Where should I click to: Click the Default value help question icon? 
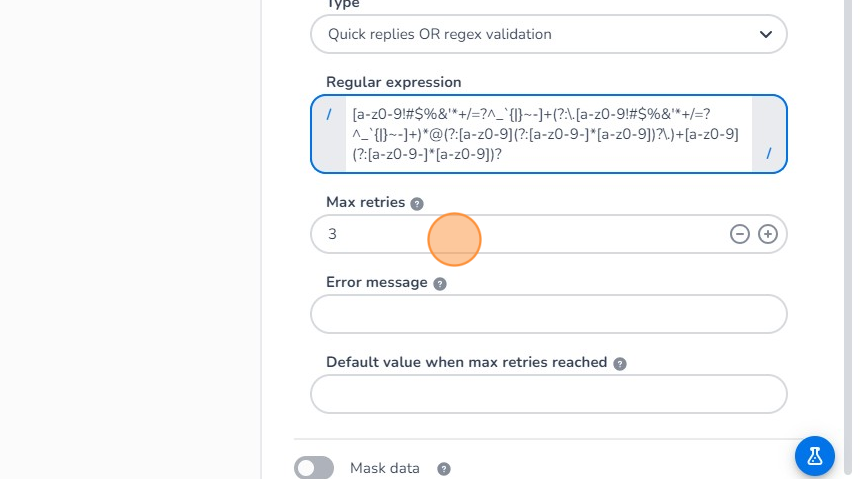(x=620, y=363)
